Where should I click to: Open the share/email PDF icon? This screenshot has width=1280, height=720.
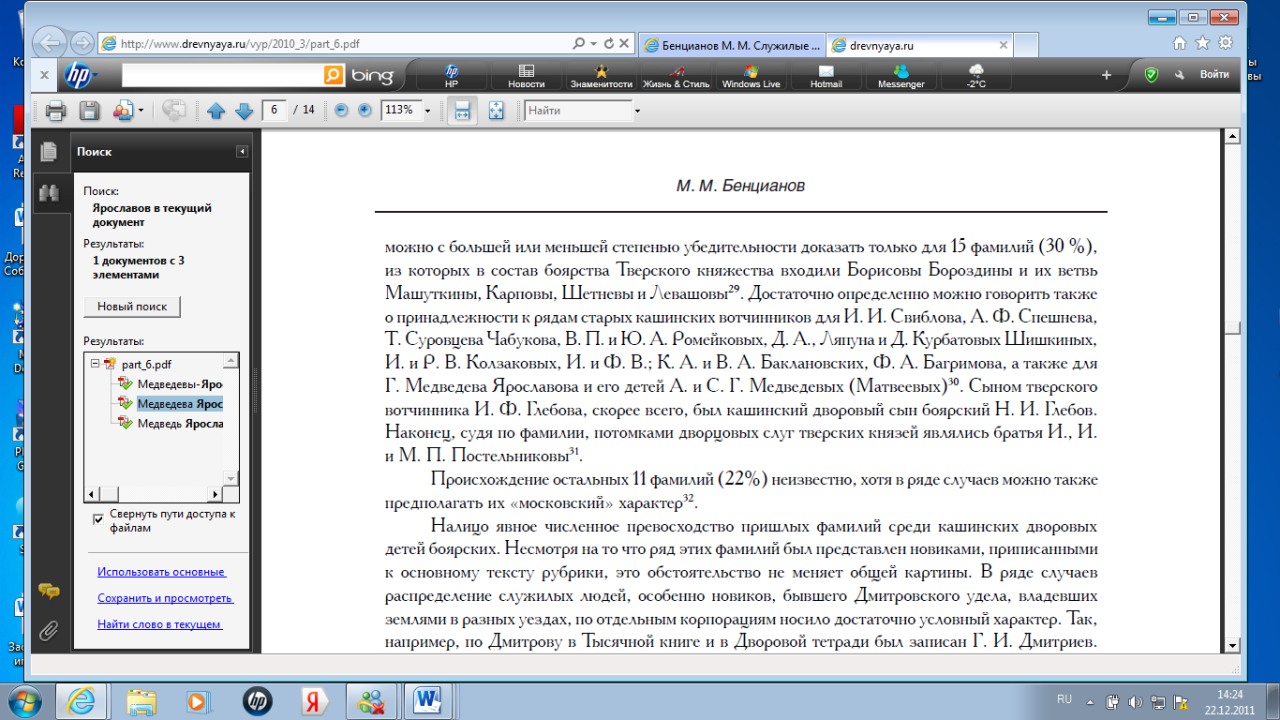124,111
